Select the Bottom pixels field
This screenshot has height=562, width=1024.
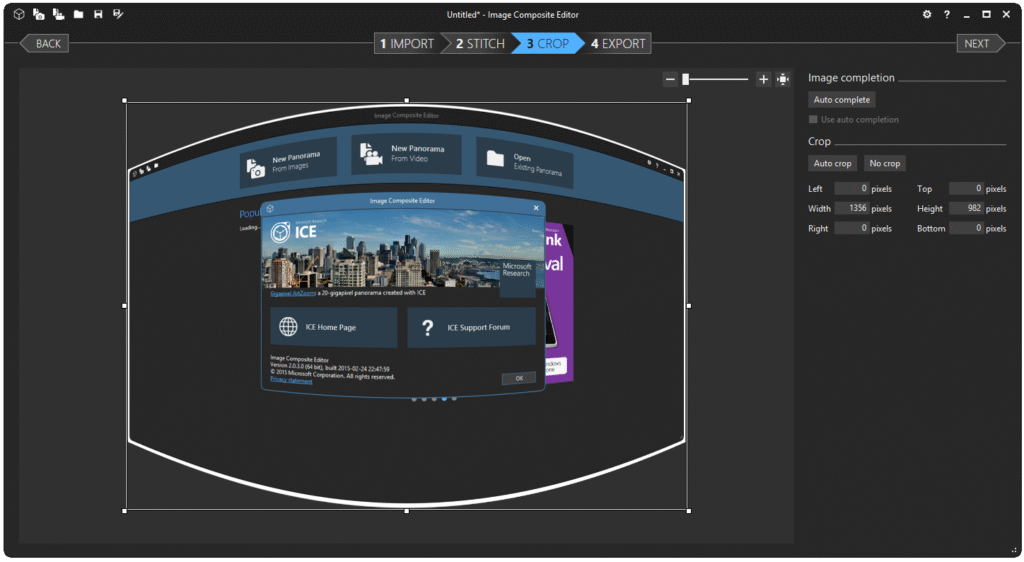tap(965, 228)
